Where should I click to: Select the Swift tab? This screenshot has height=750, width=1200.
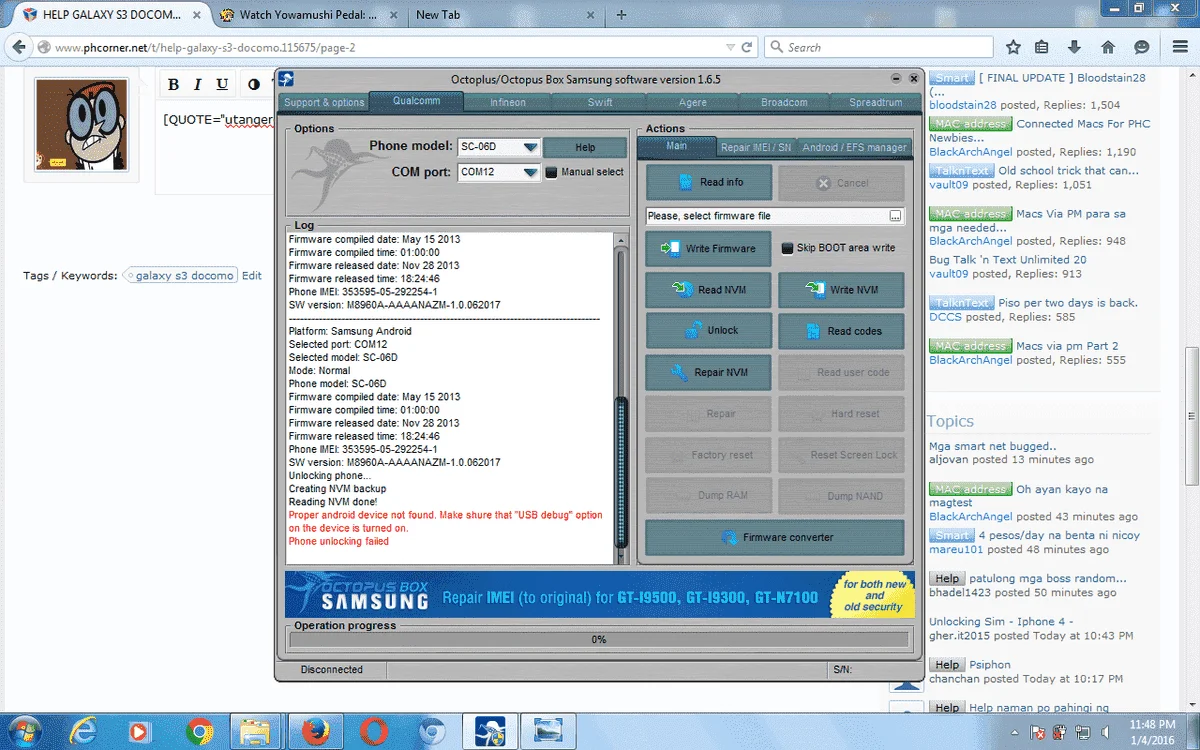pos(600,102)
